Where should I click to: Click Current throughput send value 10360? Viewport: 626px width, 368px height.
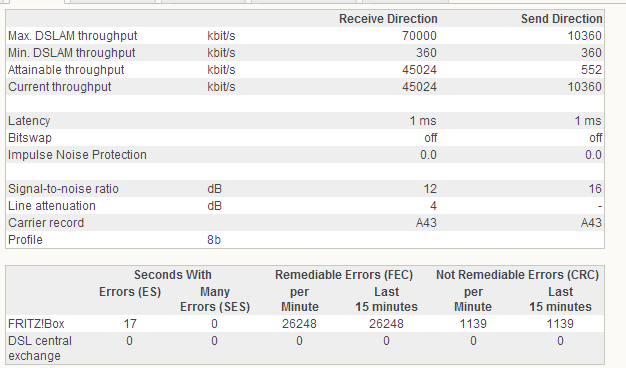point(584,87)
